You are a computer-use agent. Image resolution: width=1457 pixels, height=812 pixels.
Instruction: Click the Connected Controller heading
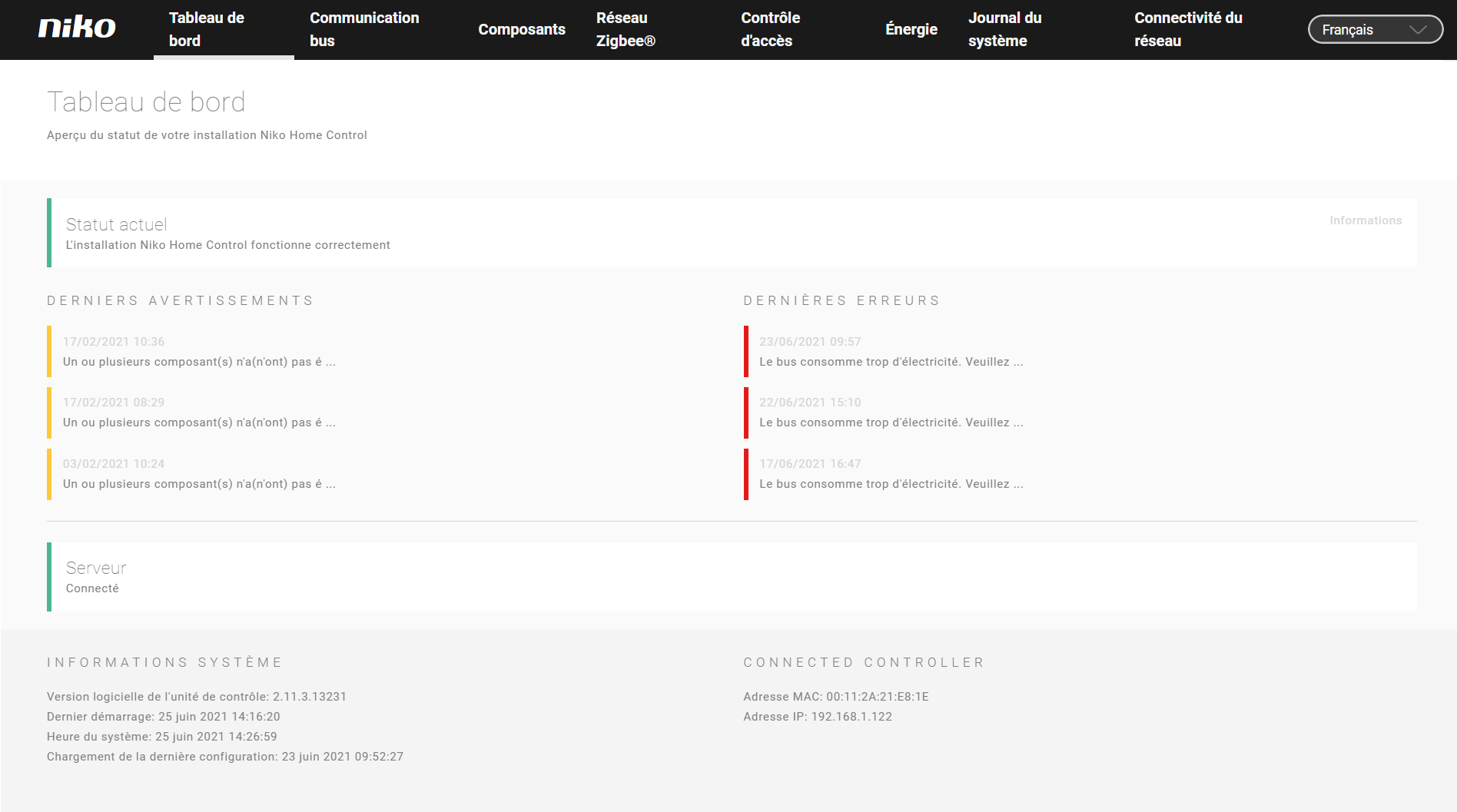pyautogui.click(x=864, y=662)
